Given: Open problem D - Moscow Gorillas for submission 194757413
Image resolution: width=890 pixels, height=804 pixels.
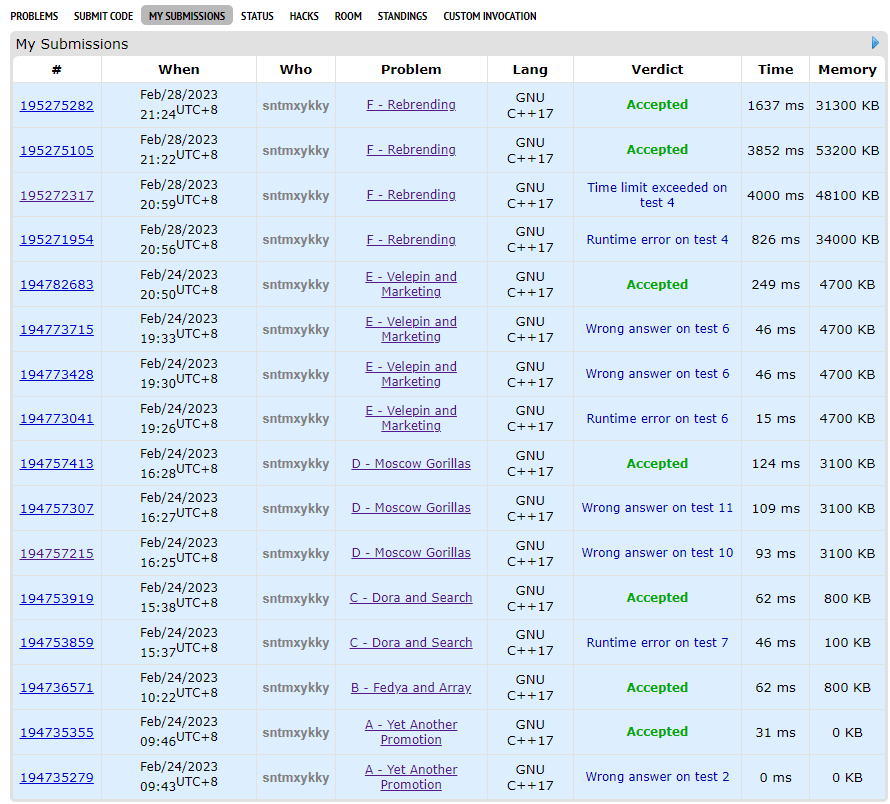Looking at the screenshot, I should [x=411, y=464].
